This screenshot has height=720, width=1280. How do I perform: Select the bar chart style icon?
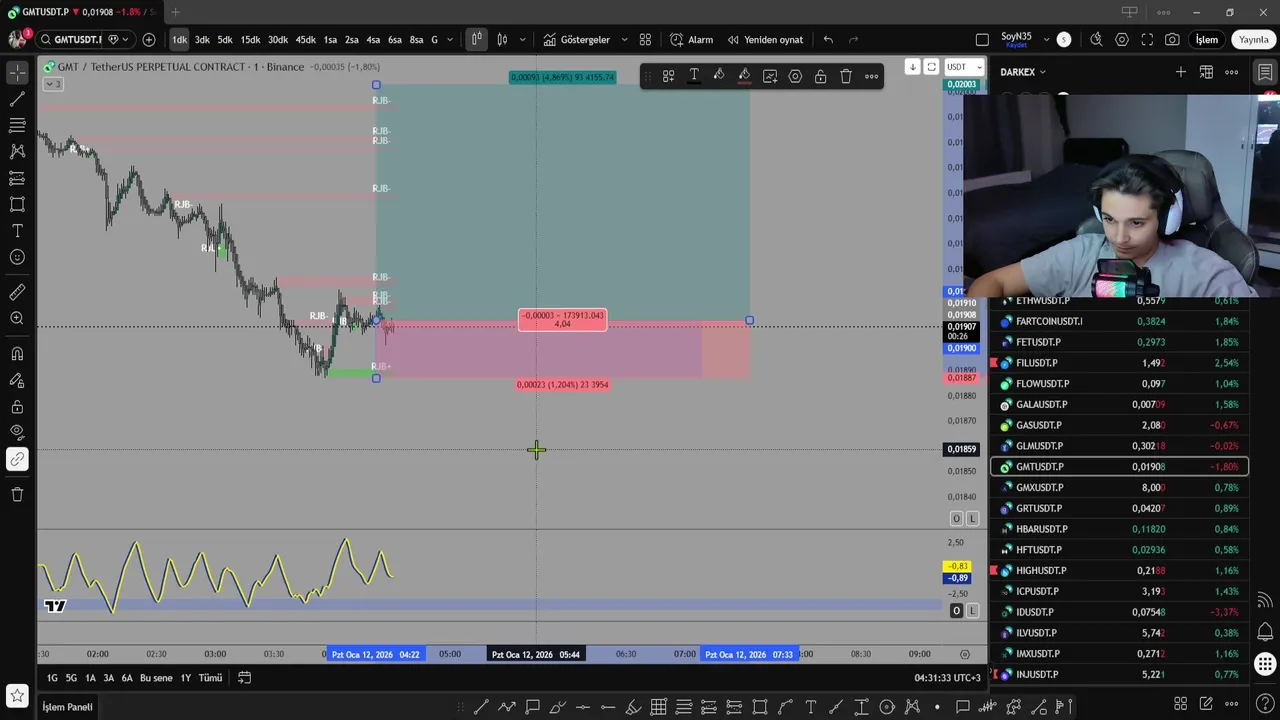477,40
